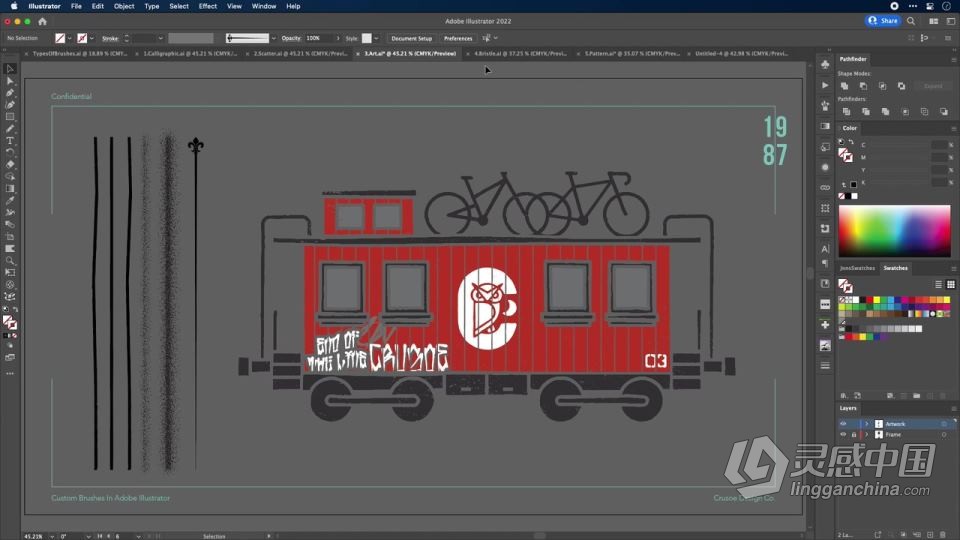This screenshot has height=540, width=960.
Task: Open the Character panel icon
Action: point(825,249)
